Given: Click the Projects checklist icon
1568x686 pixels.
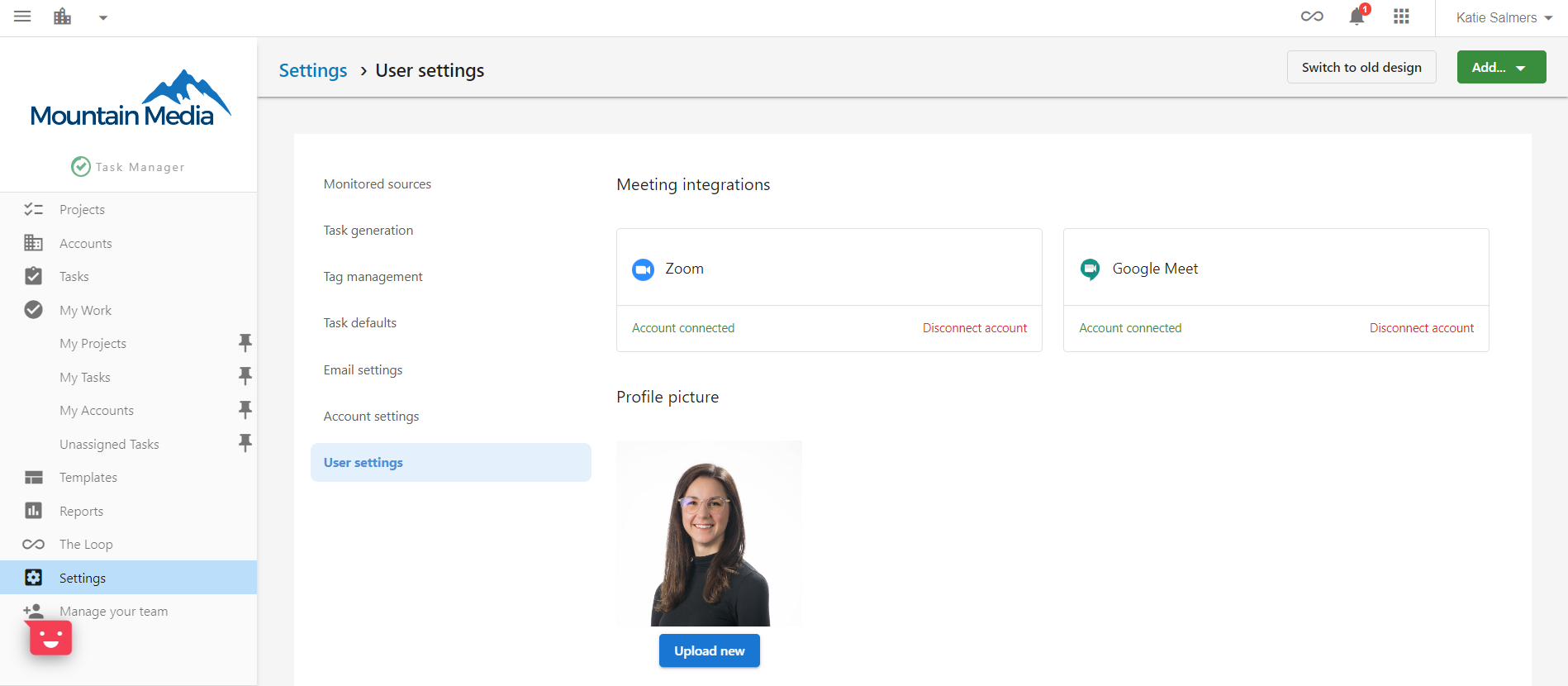Looking at the screenshot, I should pyautogui.click(x=33, y=209).
